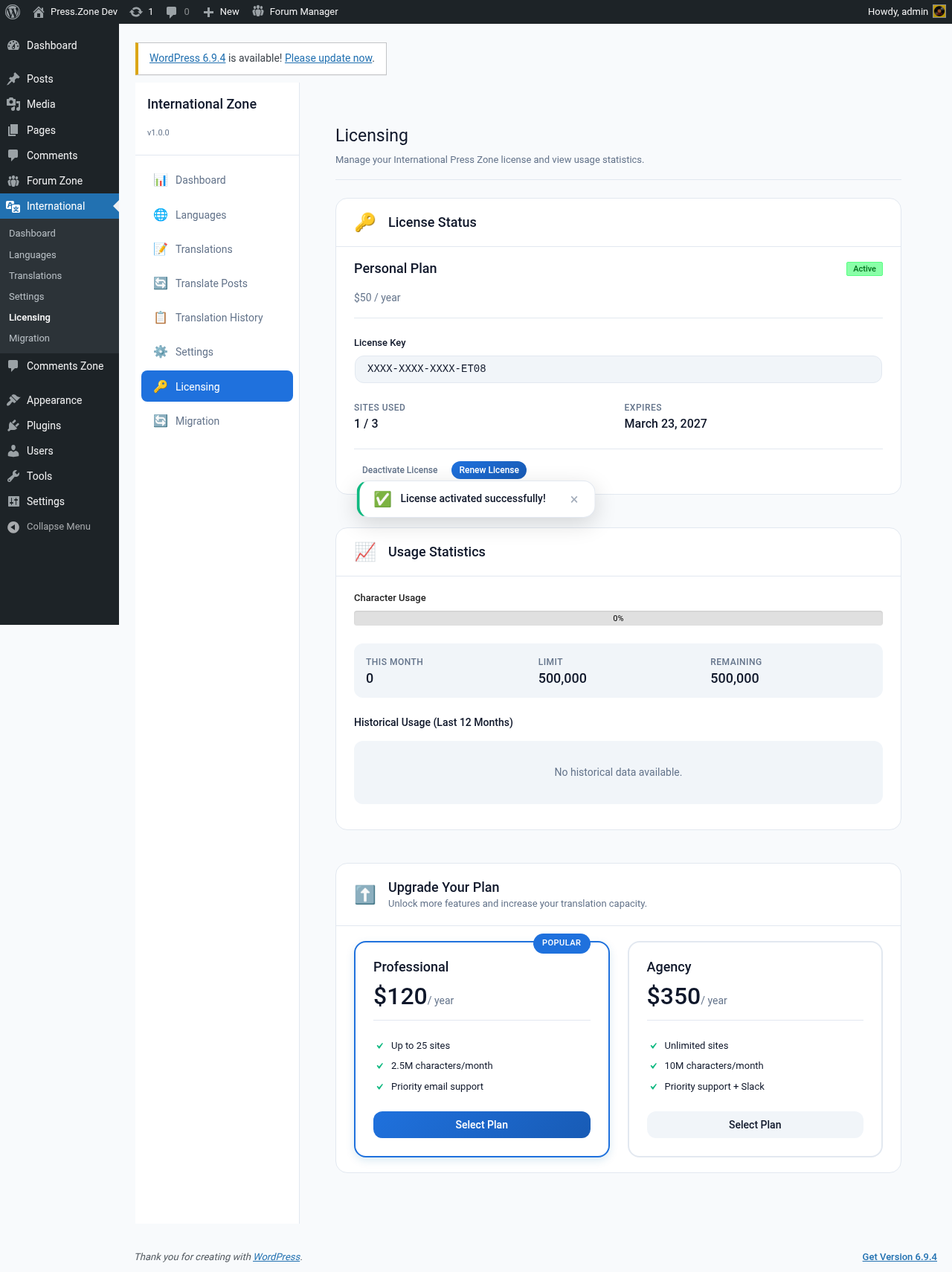The width and height of the screenshot is (952, 1272).
Task: Click the POPULAR badge on Professional plan
Action: (562, 943)
